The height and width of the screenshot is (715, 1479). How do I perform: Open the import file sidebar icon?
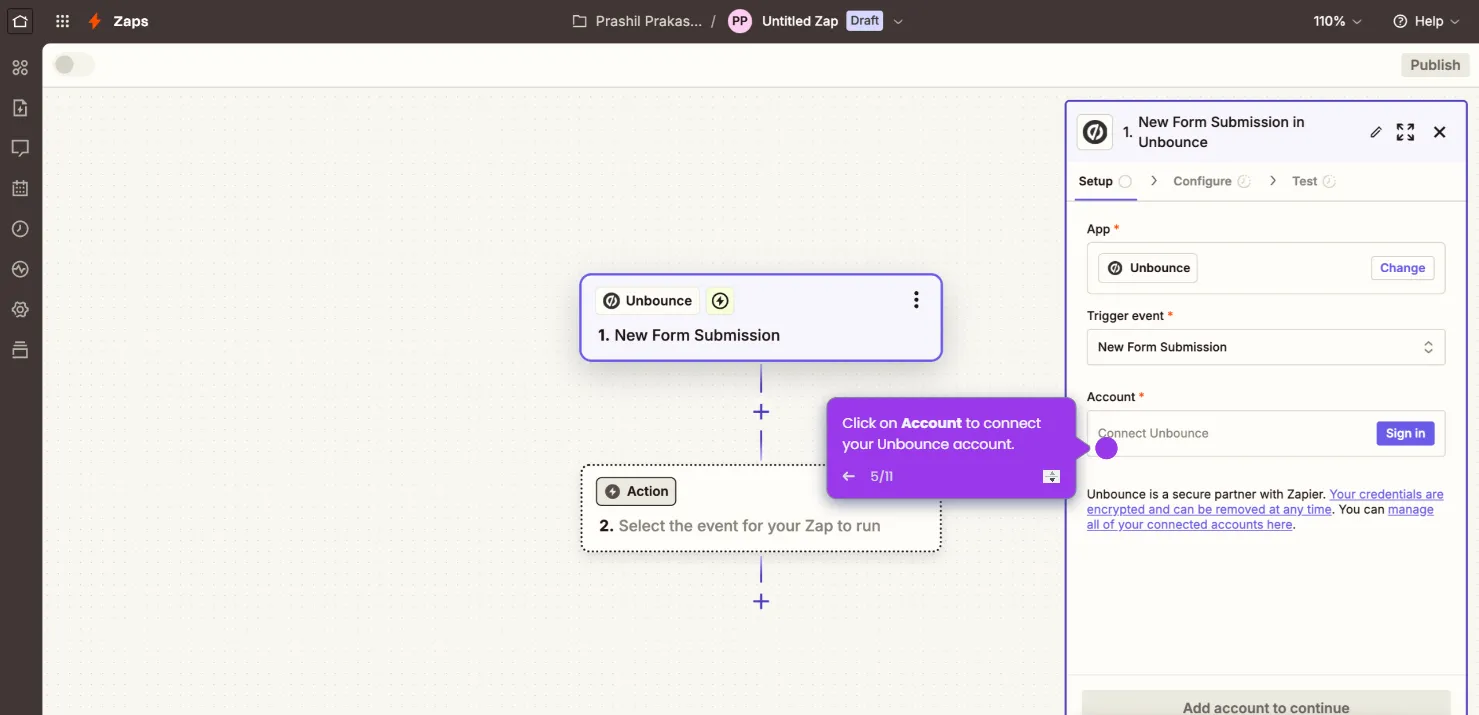coord(20,108)
